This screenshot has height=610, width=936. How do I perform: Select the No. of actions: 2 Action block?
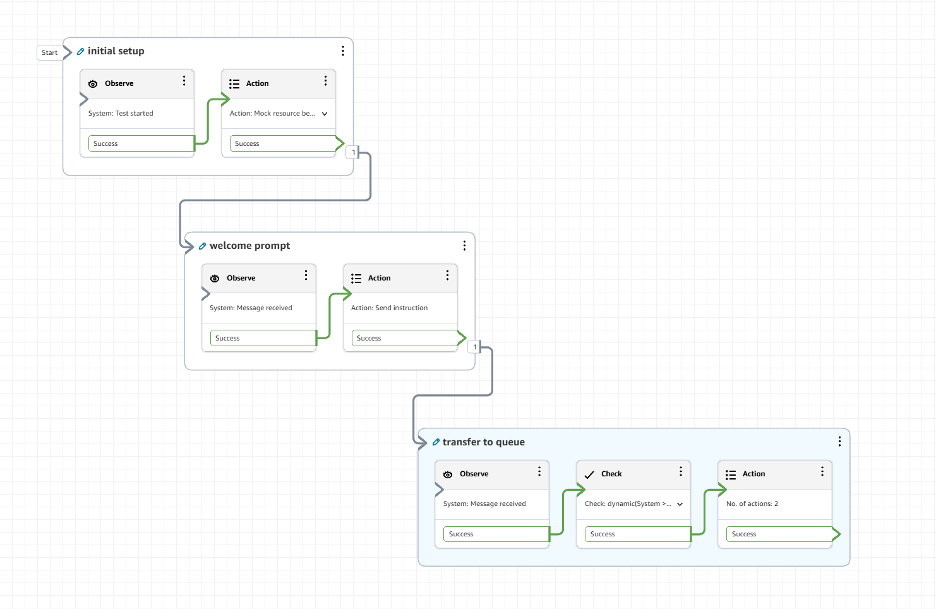pos(776,504)
